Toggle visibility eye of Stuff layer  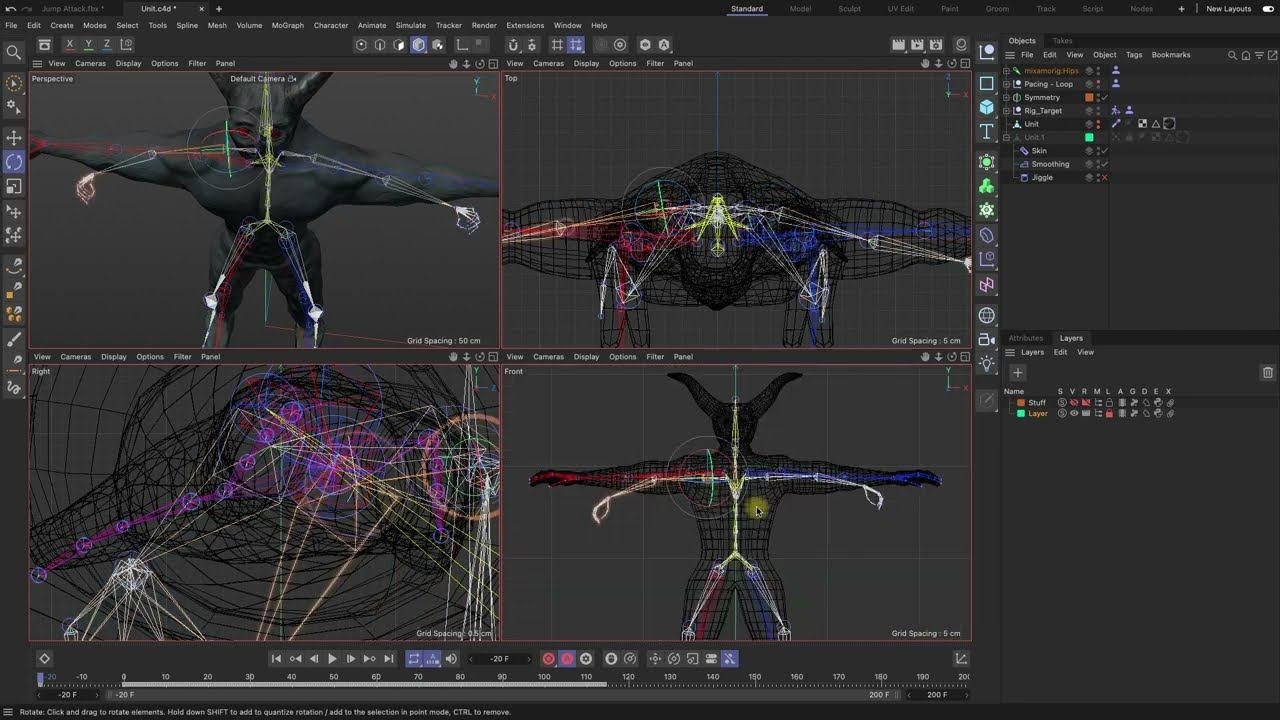point(1074,403)
